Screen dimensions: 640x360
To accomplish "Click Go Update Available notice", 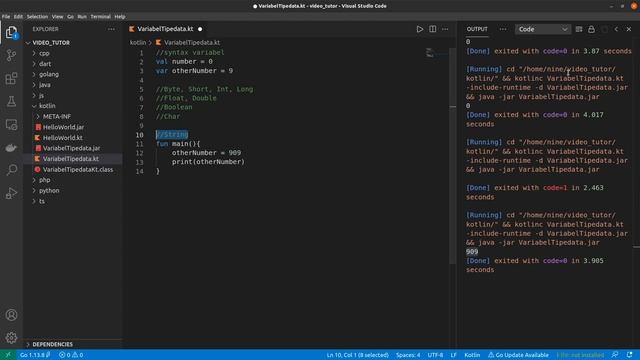I will click(x=518, y=355).
